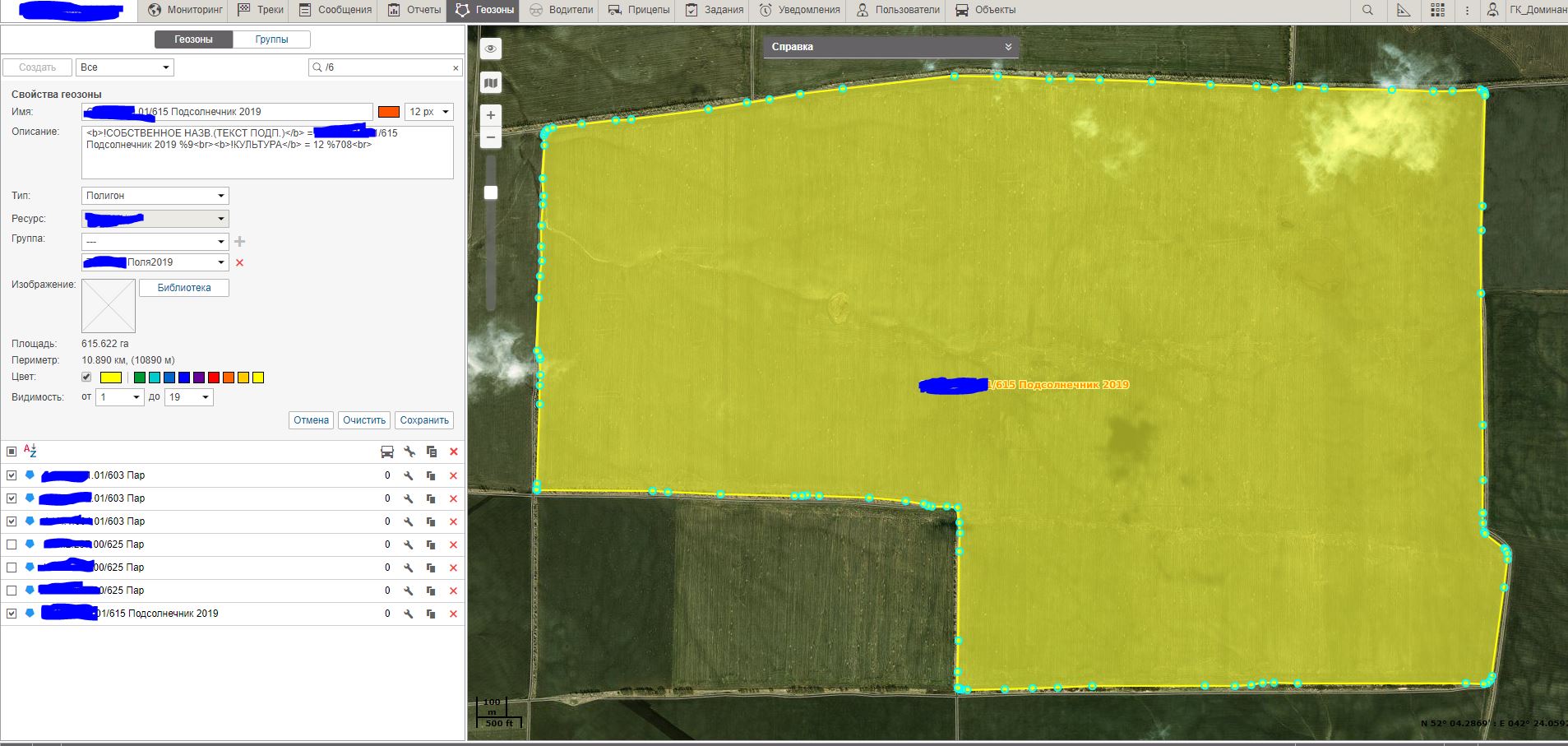Image resolution: width=1568 pixels, height=746 pixels.
Task: Switch to the Группы tab
Action: [x=271, y=39]
